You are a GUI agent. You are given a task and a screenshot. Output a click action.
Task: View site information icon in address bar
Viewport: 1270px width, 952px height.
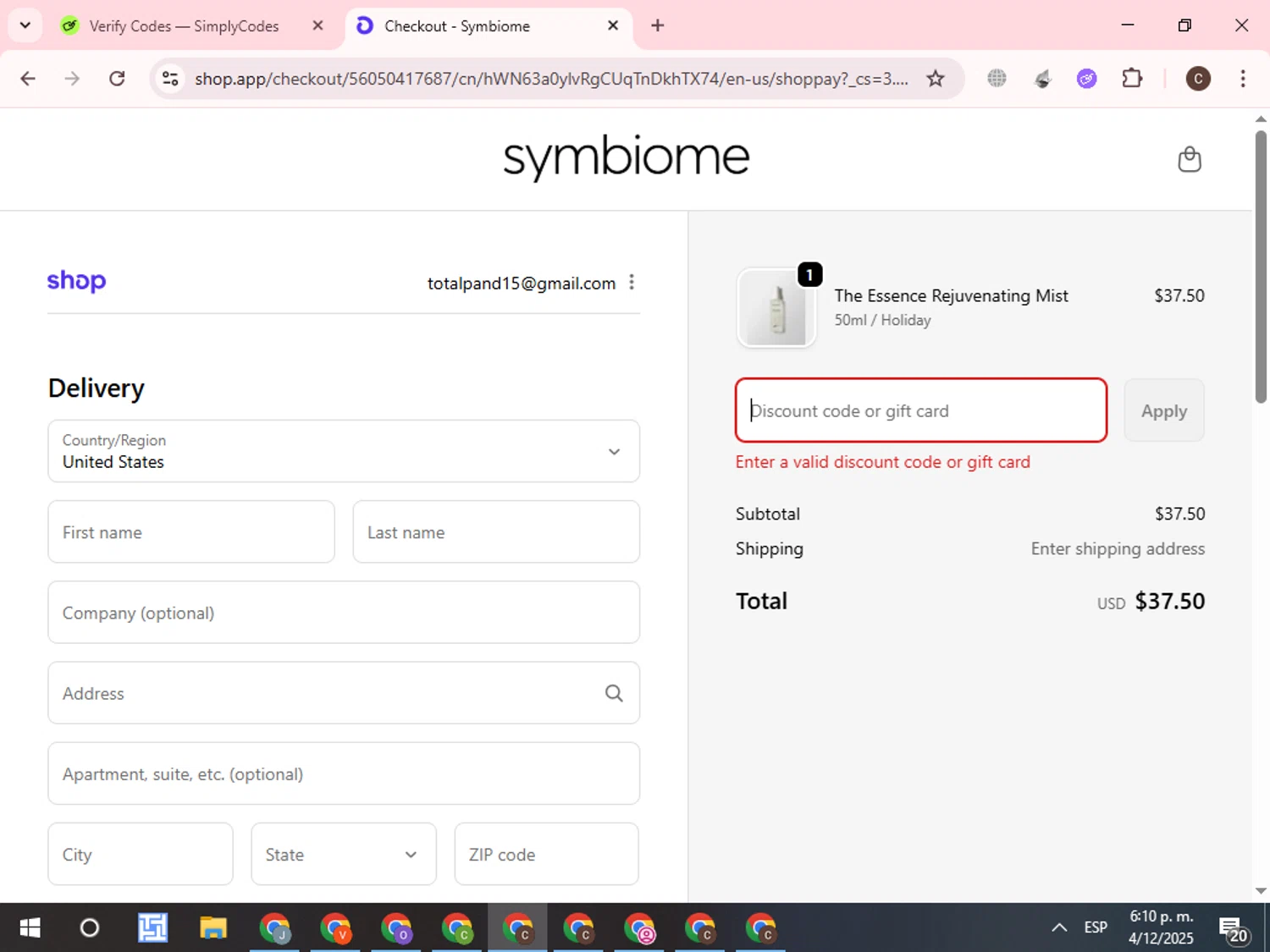pos(170,79)
